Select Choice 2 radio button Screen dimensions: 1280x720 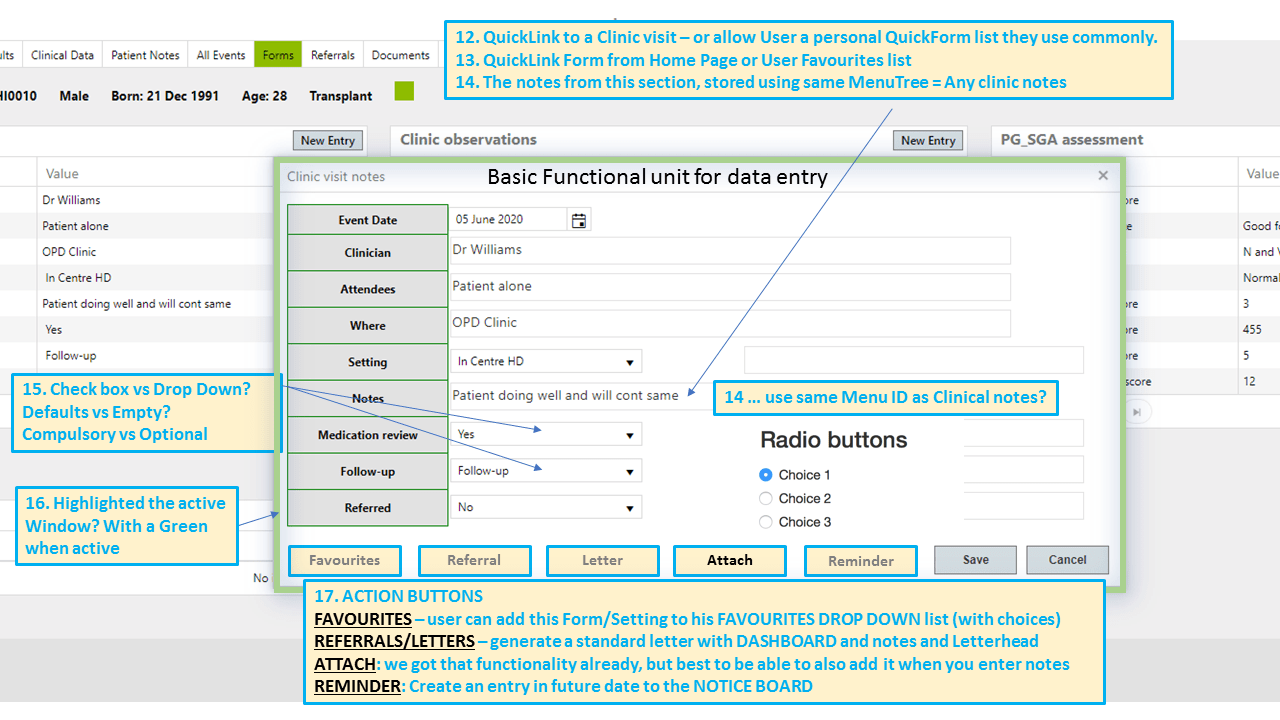point(766,498)
